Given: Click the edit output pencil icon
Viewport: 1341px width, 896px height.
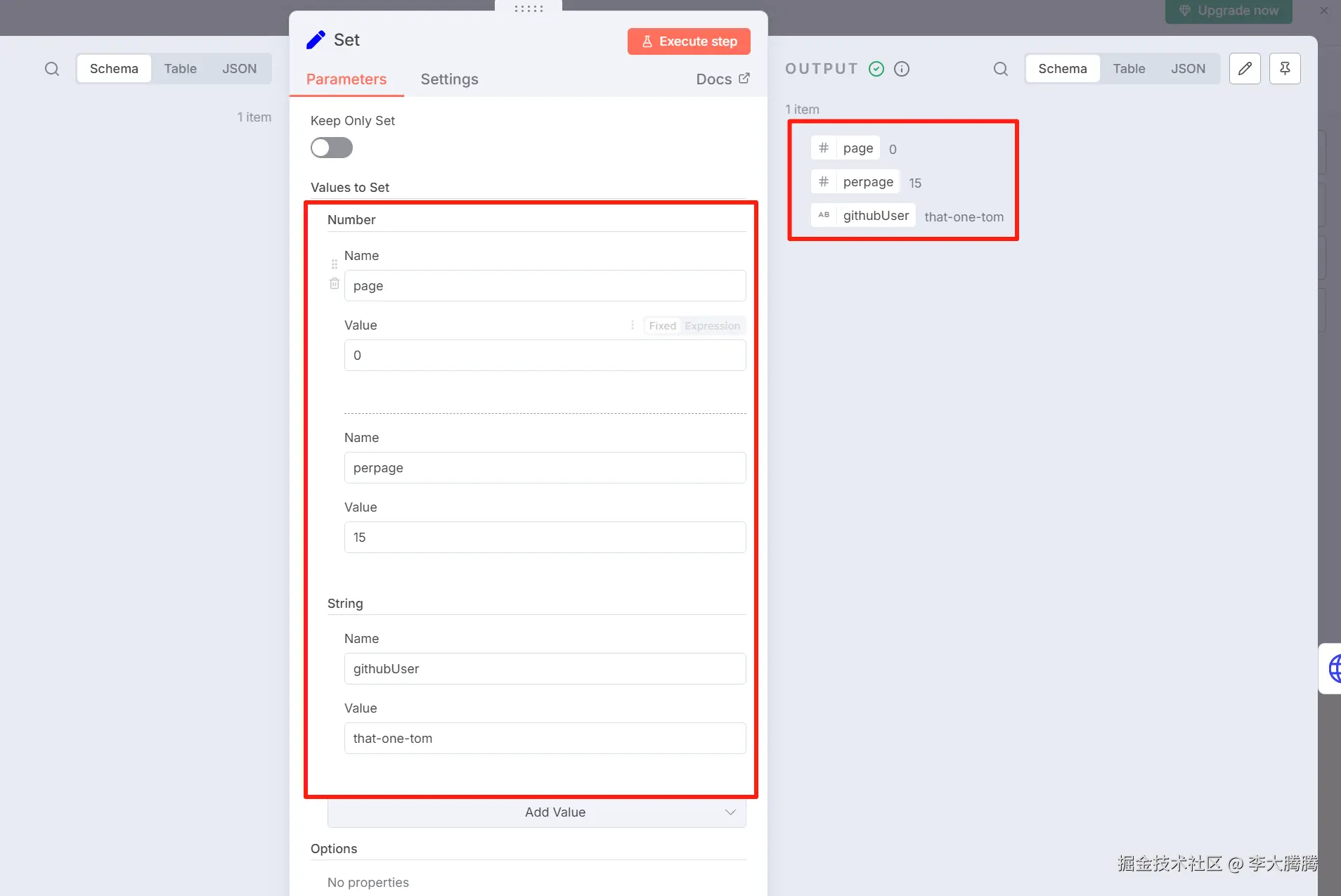Looking at the screenshot, I should (x=1245, y=69).
